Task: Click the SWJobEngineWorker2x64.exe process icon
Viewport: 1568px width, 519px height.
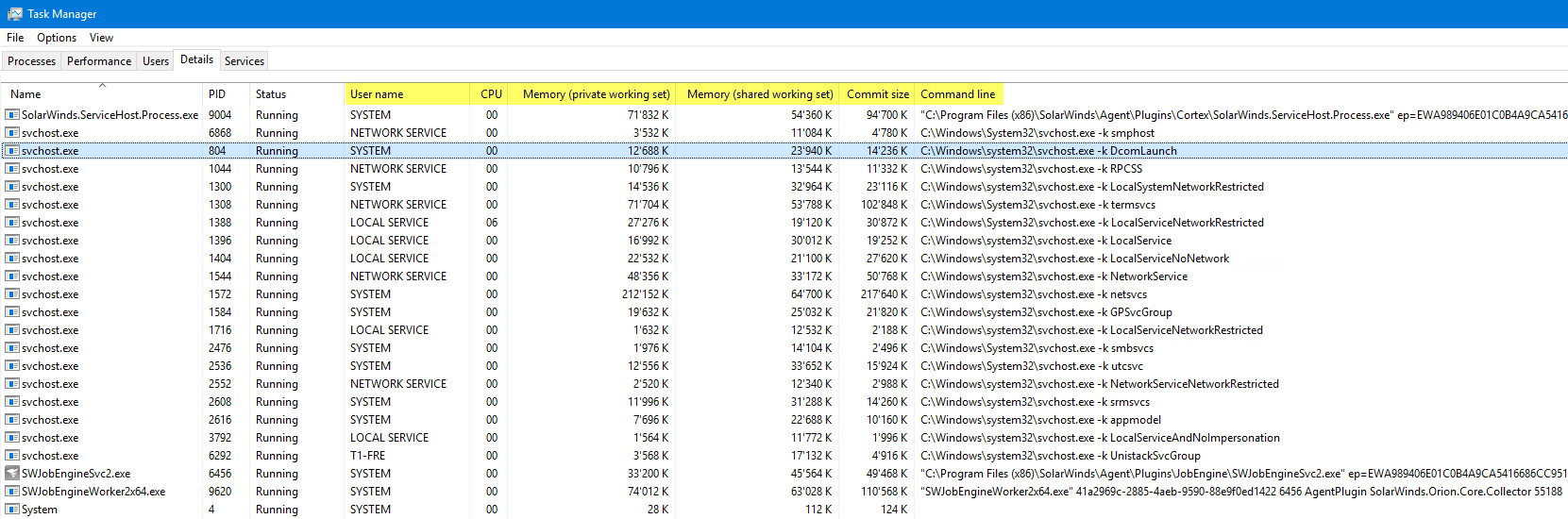Action: pyautogui.click(x=12, y=492)
